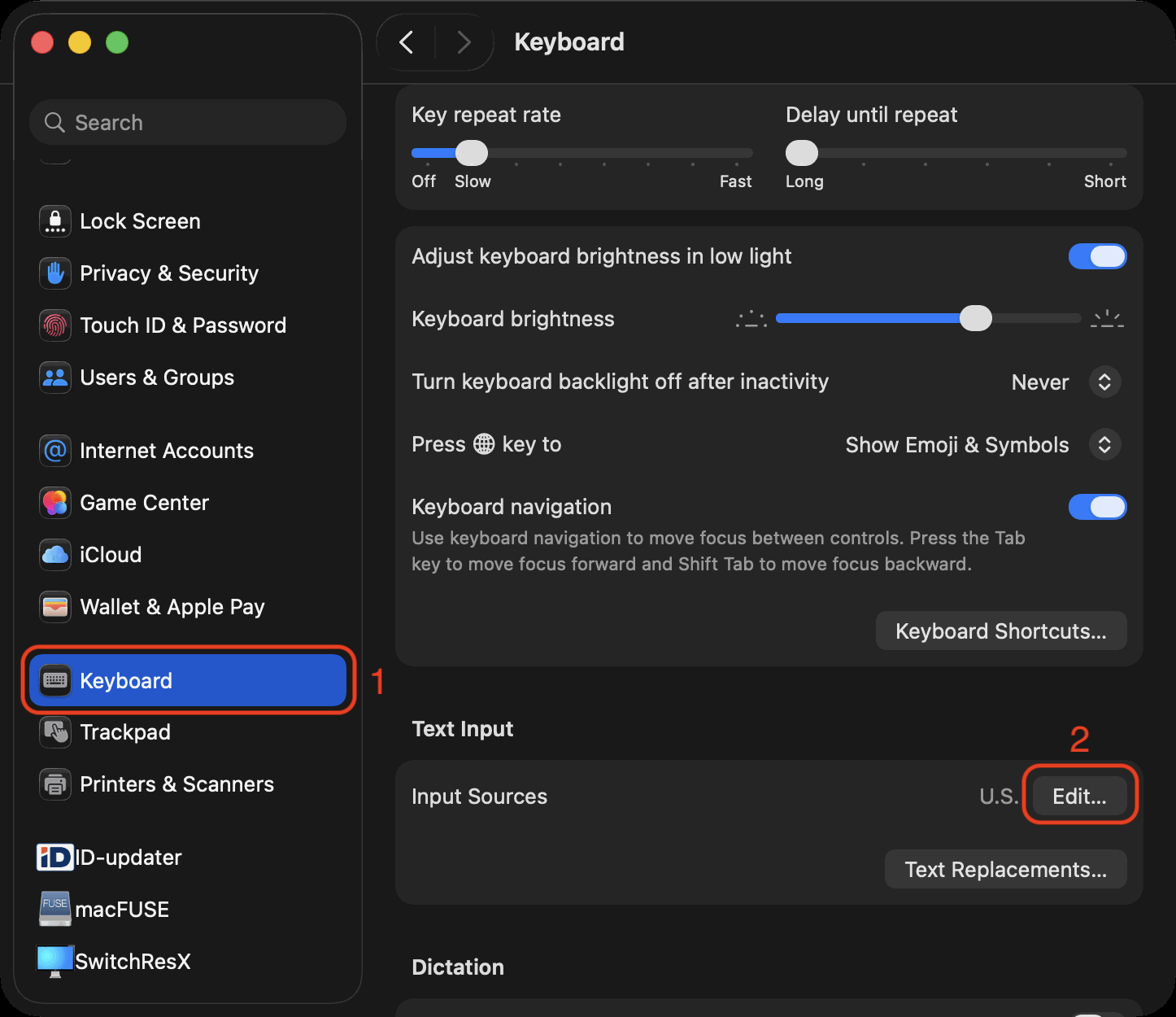Click the Users & Groups people icon

tap(55, 378)
